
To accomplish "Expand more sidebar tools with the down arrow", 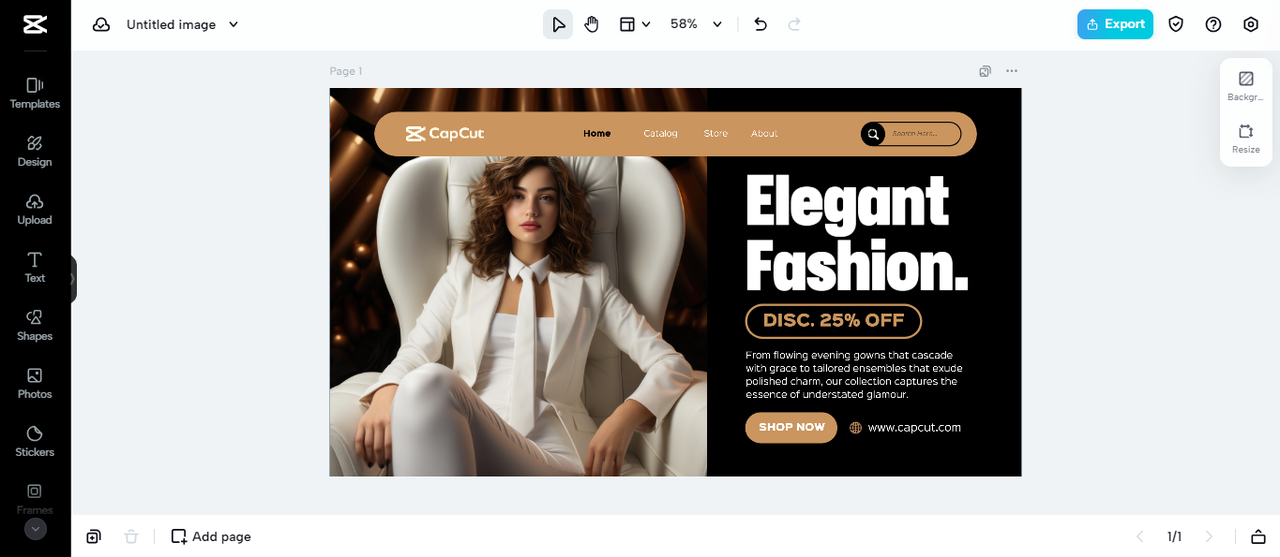I will click(x=35, y=529).
